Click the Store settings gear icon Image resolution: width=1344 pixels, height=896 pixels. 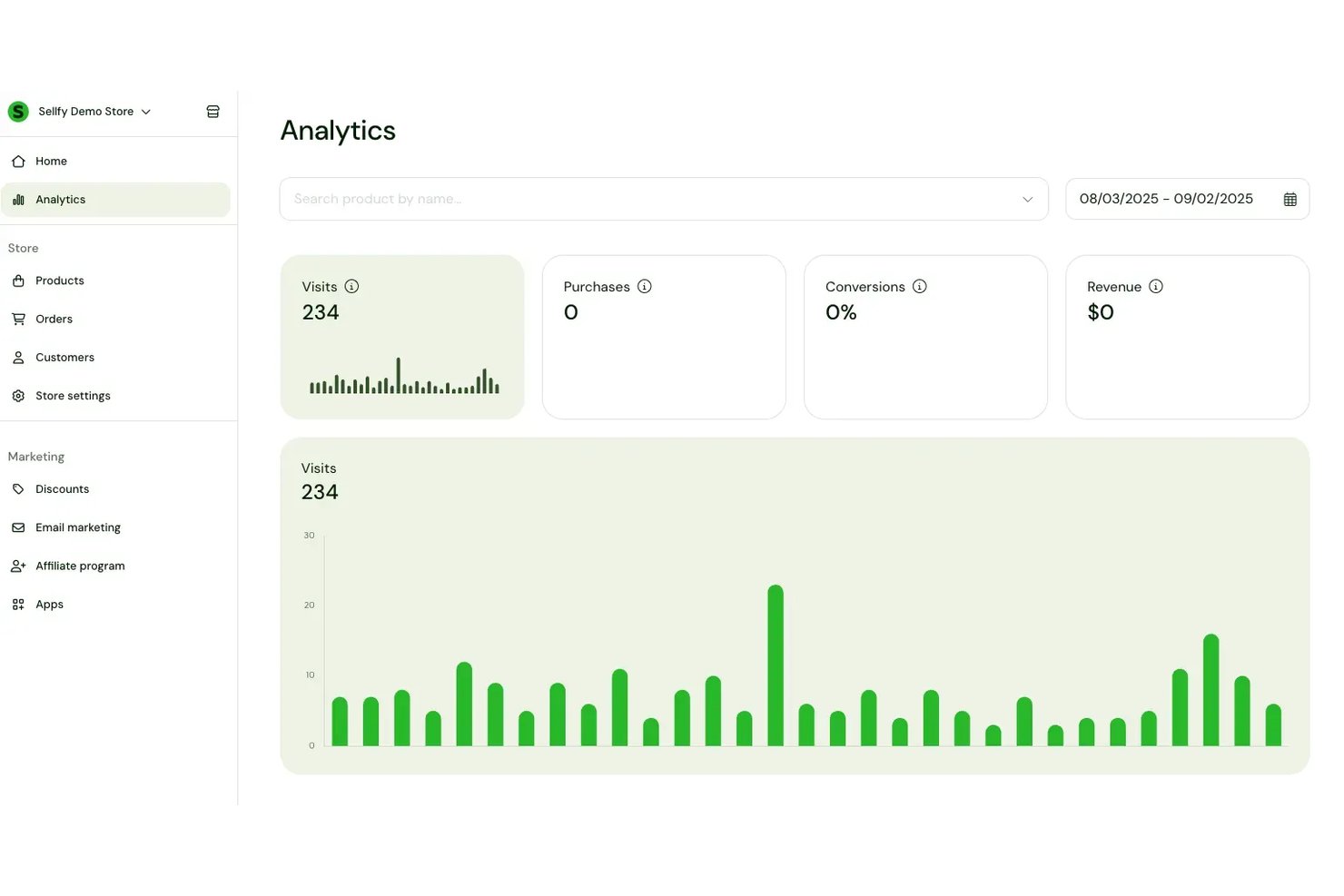18,396
